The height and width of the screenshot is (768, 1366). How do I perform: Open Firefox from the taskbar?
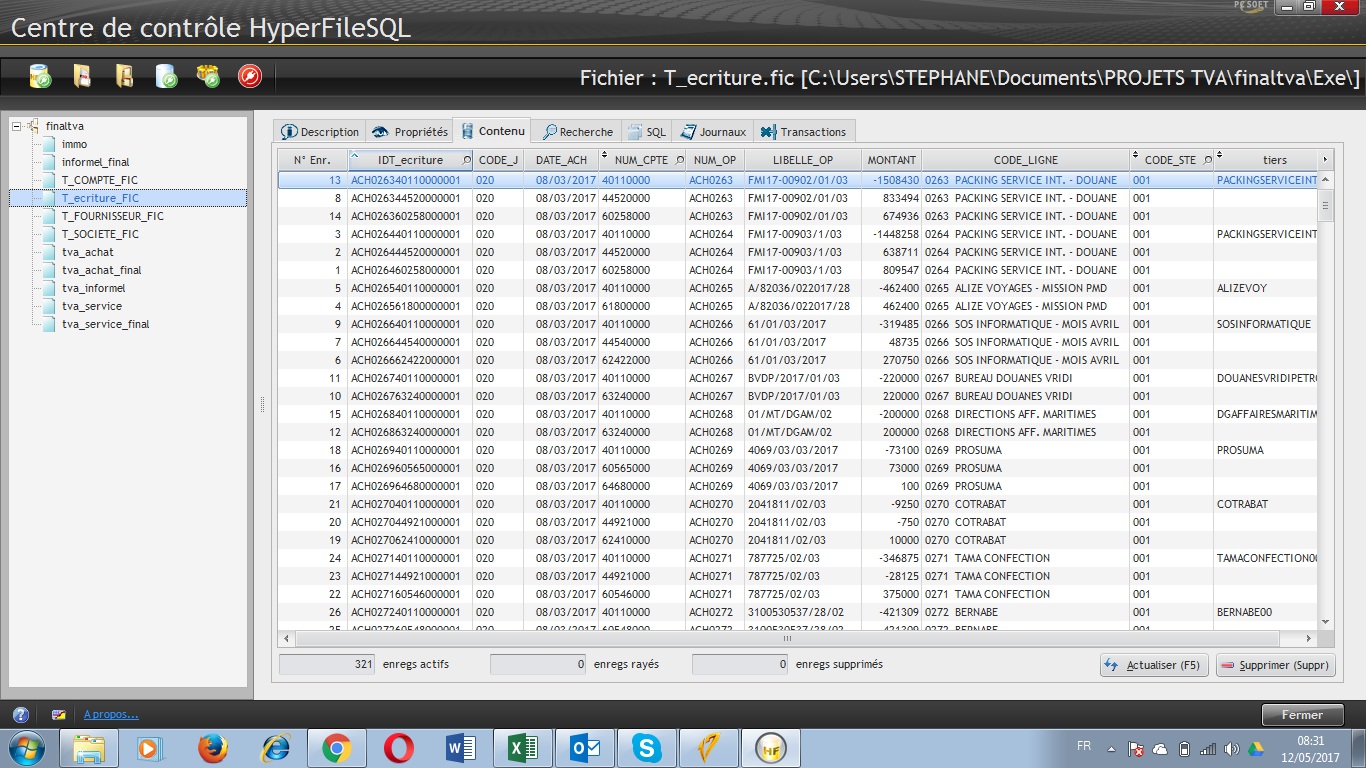(212, 747)
